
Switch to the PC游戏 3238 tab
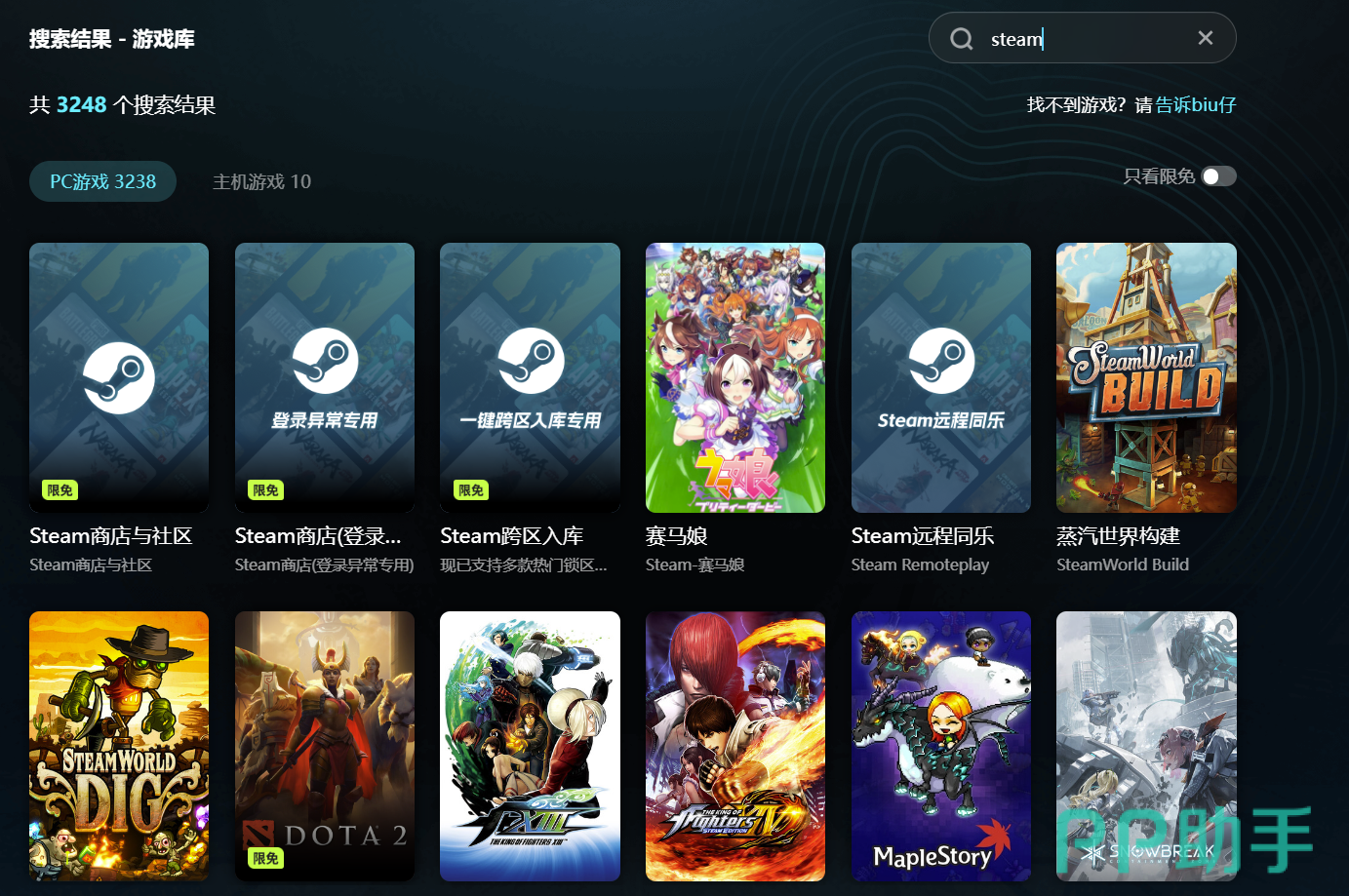[103, 181]
